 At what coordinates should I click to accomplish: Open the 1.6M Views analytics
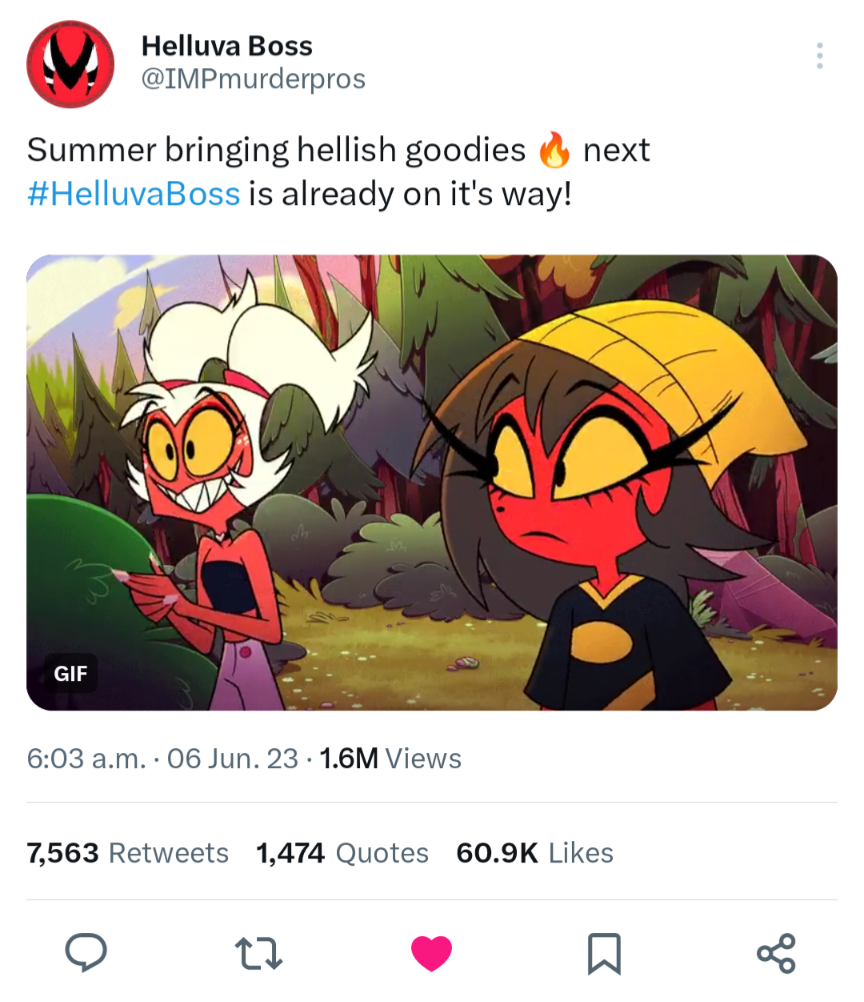390,759
